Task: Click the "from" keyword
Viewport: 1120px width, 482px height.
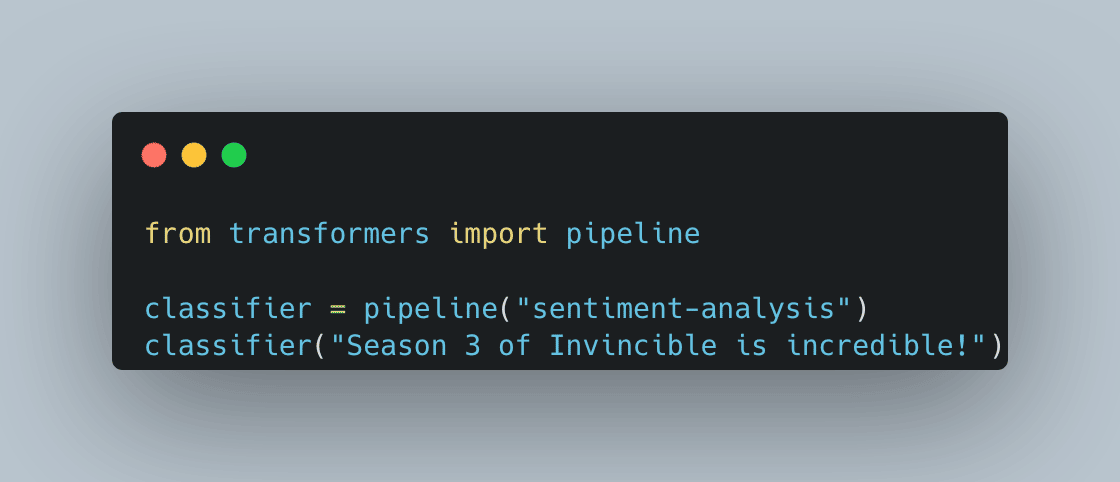Action: pyautogui.click(x=178, y=234)
